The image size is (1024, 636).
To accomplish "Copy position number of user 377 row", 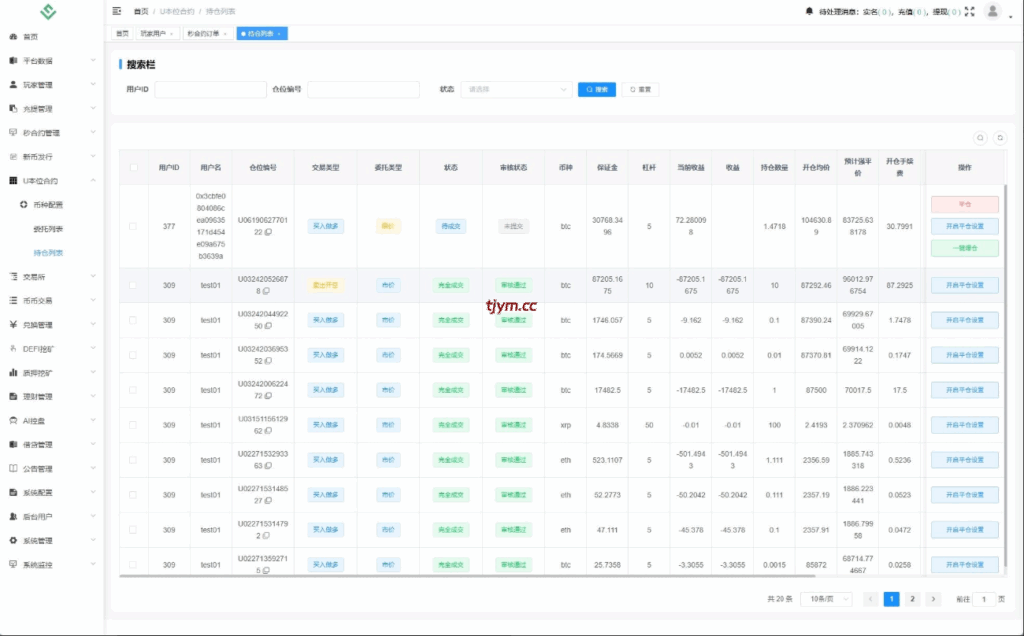I will (267, 233).
